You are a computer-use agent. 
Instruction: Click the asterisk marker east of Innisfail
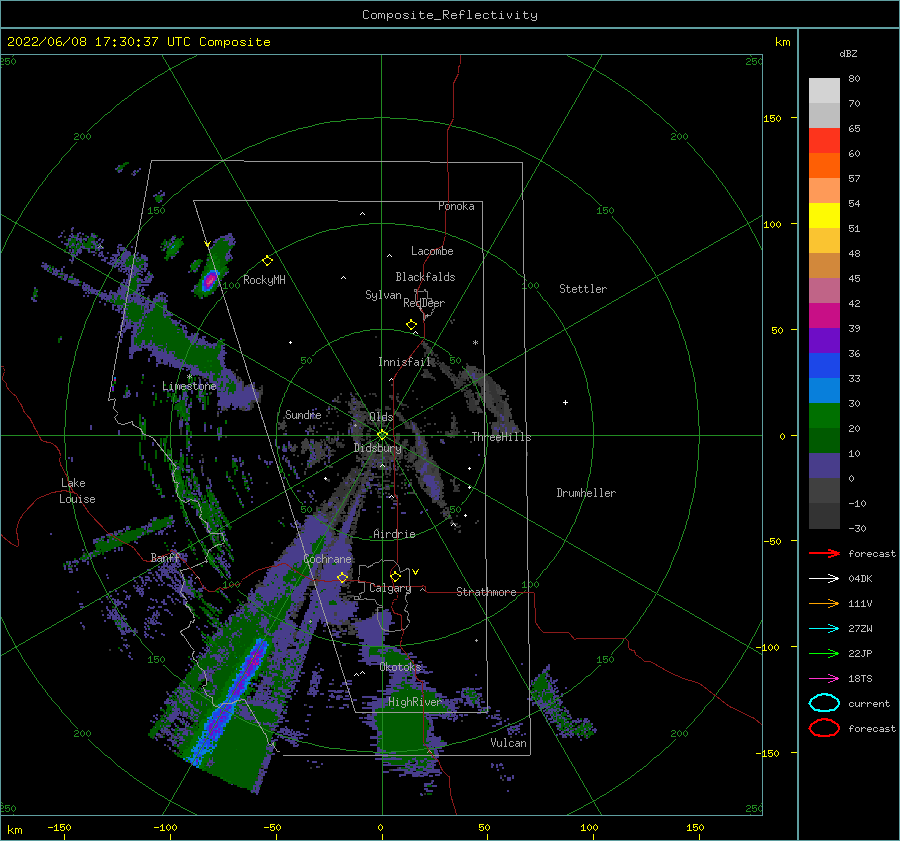[x=475, y=343]
